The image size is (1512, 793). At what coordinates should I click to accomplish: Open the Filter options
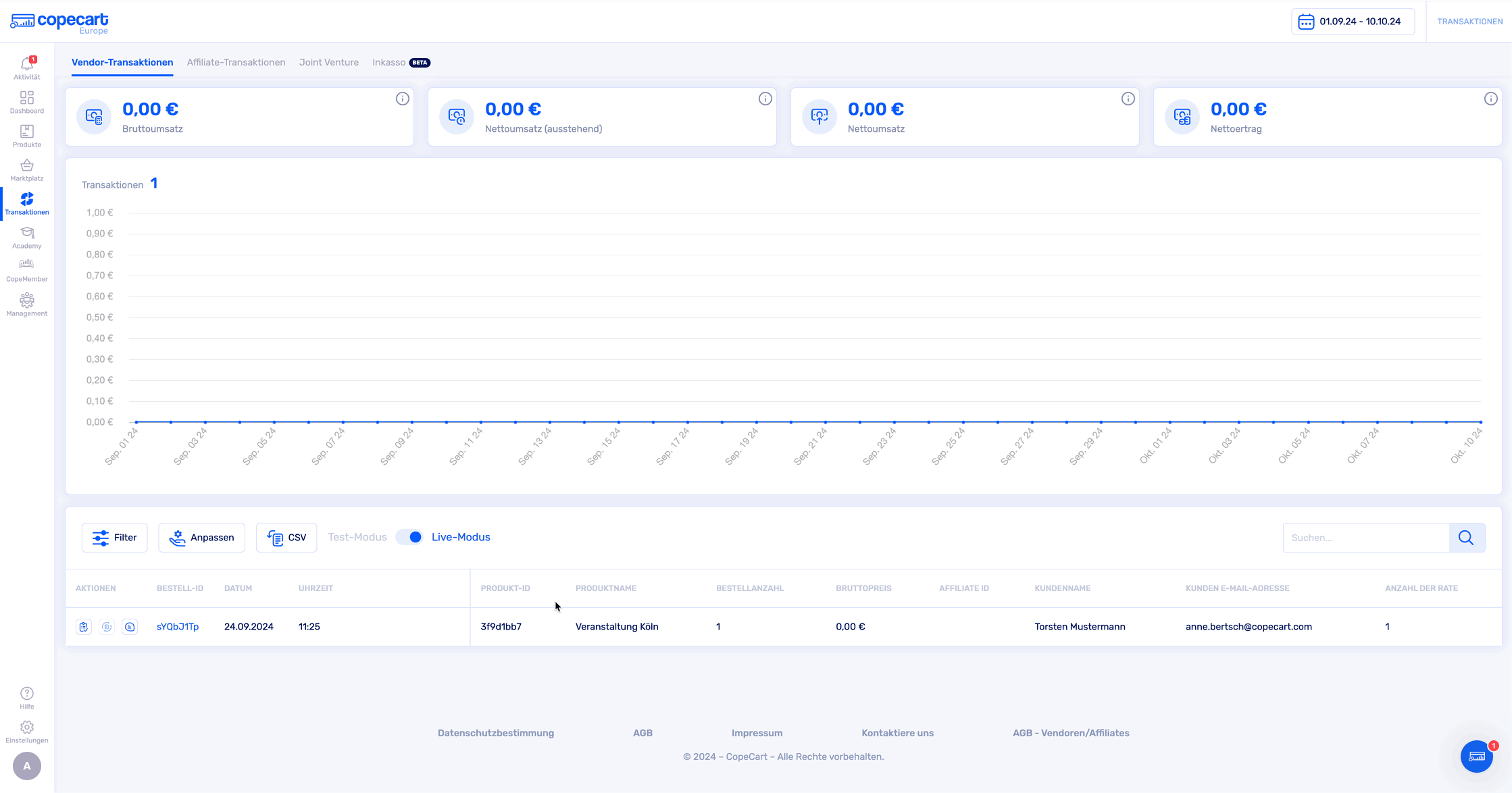(x=114, y=538)
